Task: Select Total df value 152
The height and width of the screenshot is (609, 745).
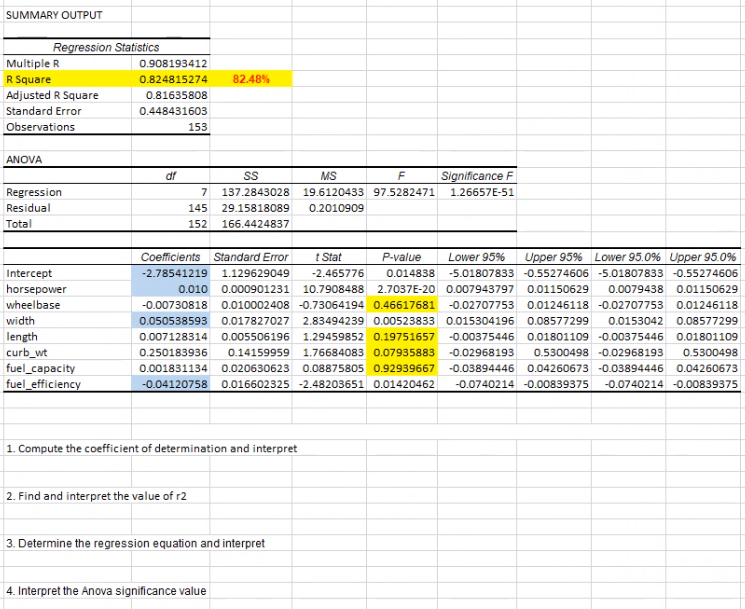Action: [x=198, y=224]
